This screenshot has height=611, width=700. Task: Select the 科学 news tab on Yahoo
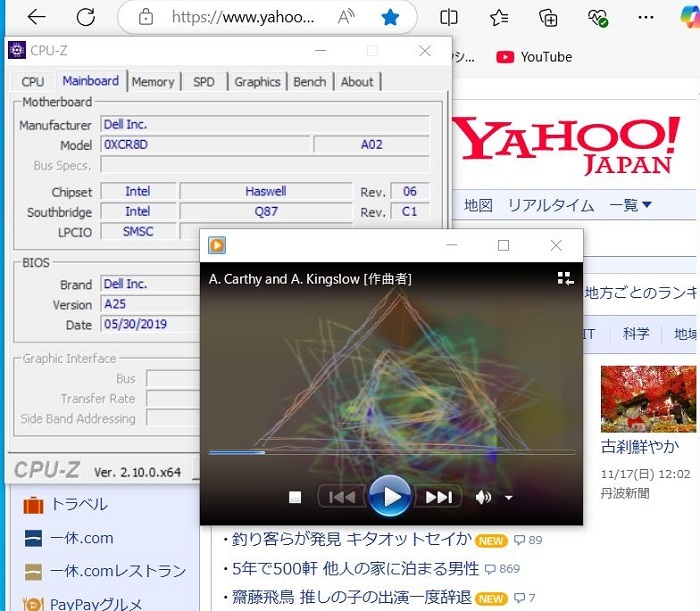pyautogui.click(x=636, y=334)
